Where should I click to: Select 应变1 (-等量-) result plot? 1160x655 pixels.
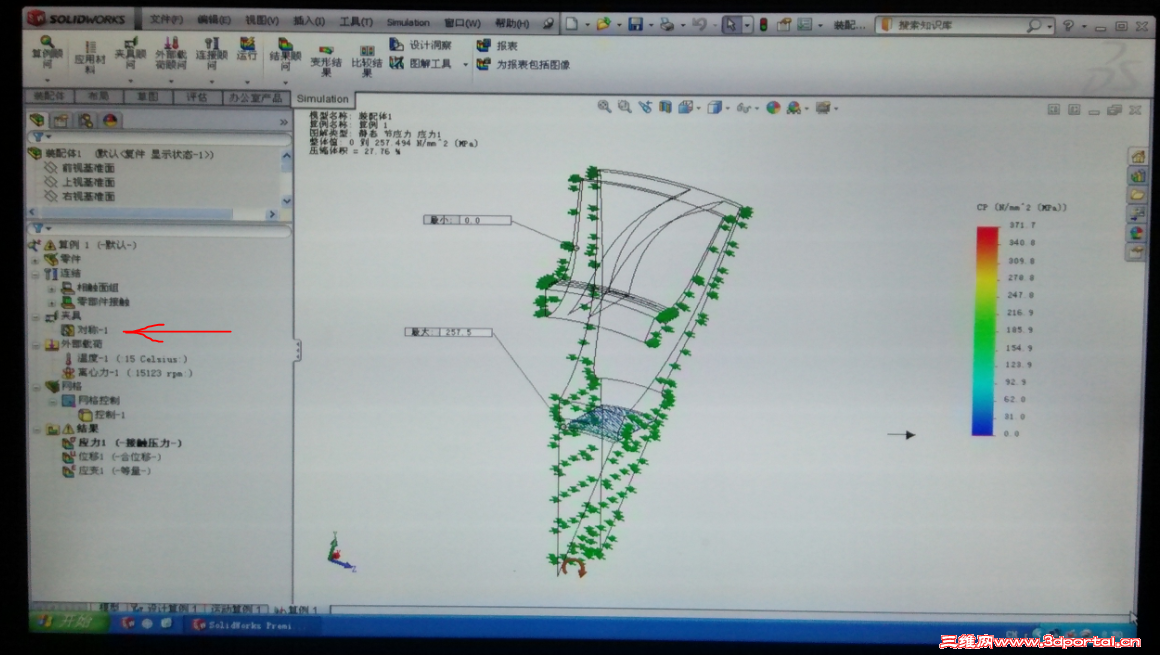(x=106, y=471)
